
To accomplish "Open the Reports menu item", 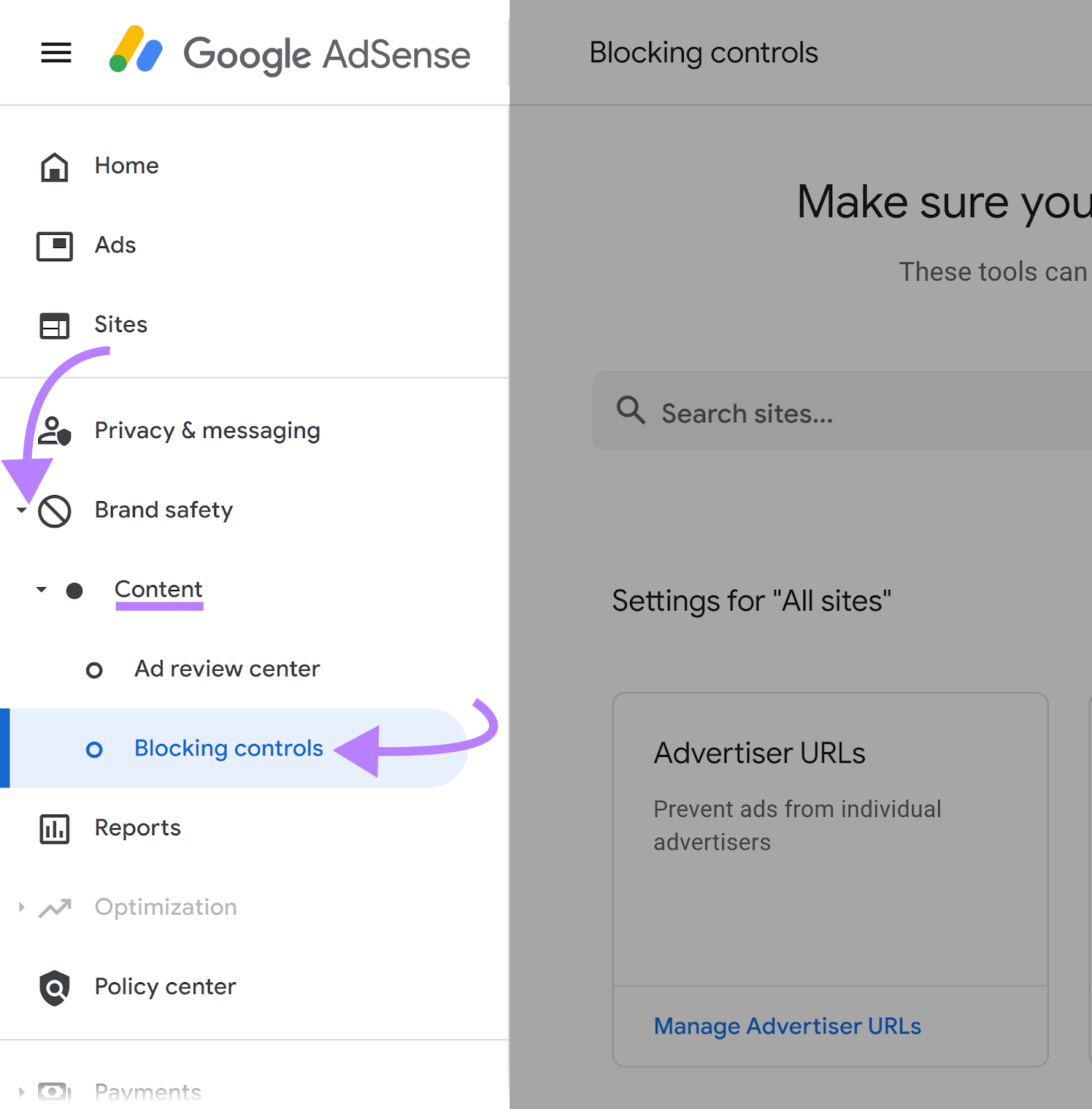I will (137, 828).
